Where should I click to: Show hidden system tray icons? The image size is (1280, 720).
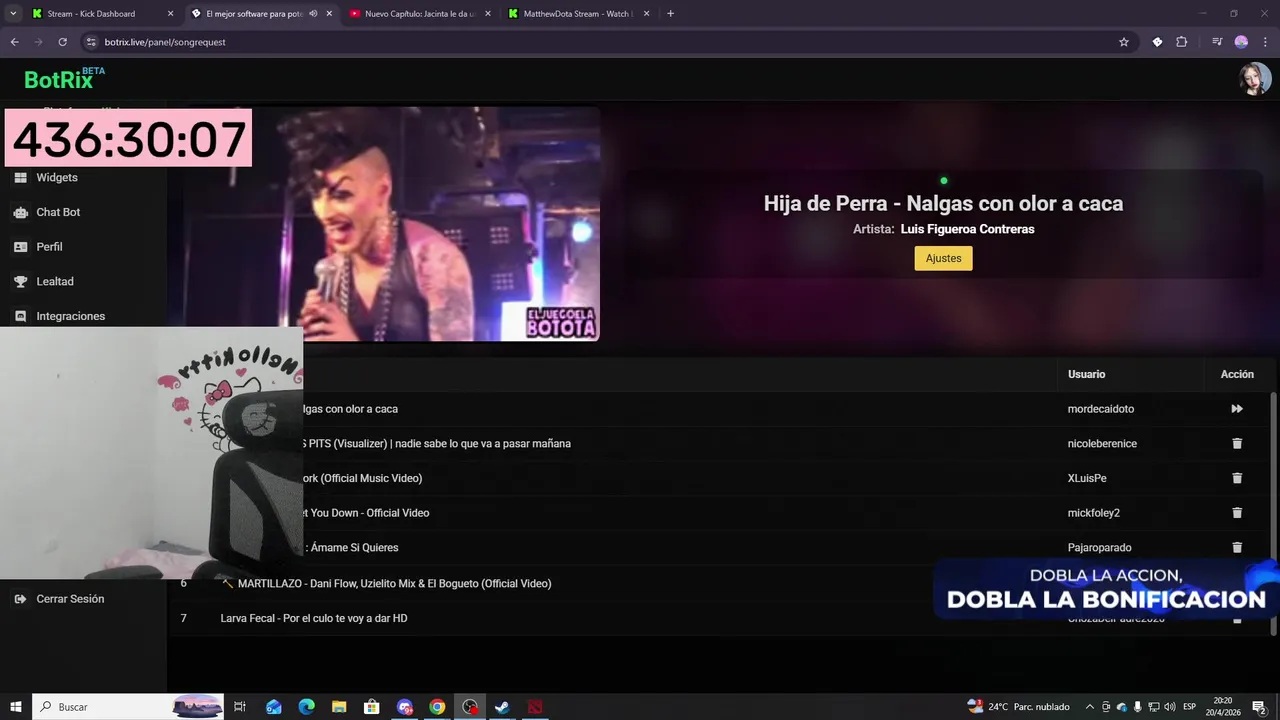click(1090, 707)
